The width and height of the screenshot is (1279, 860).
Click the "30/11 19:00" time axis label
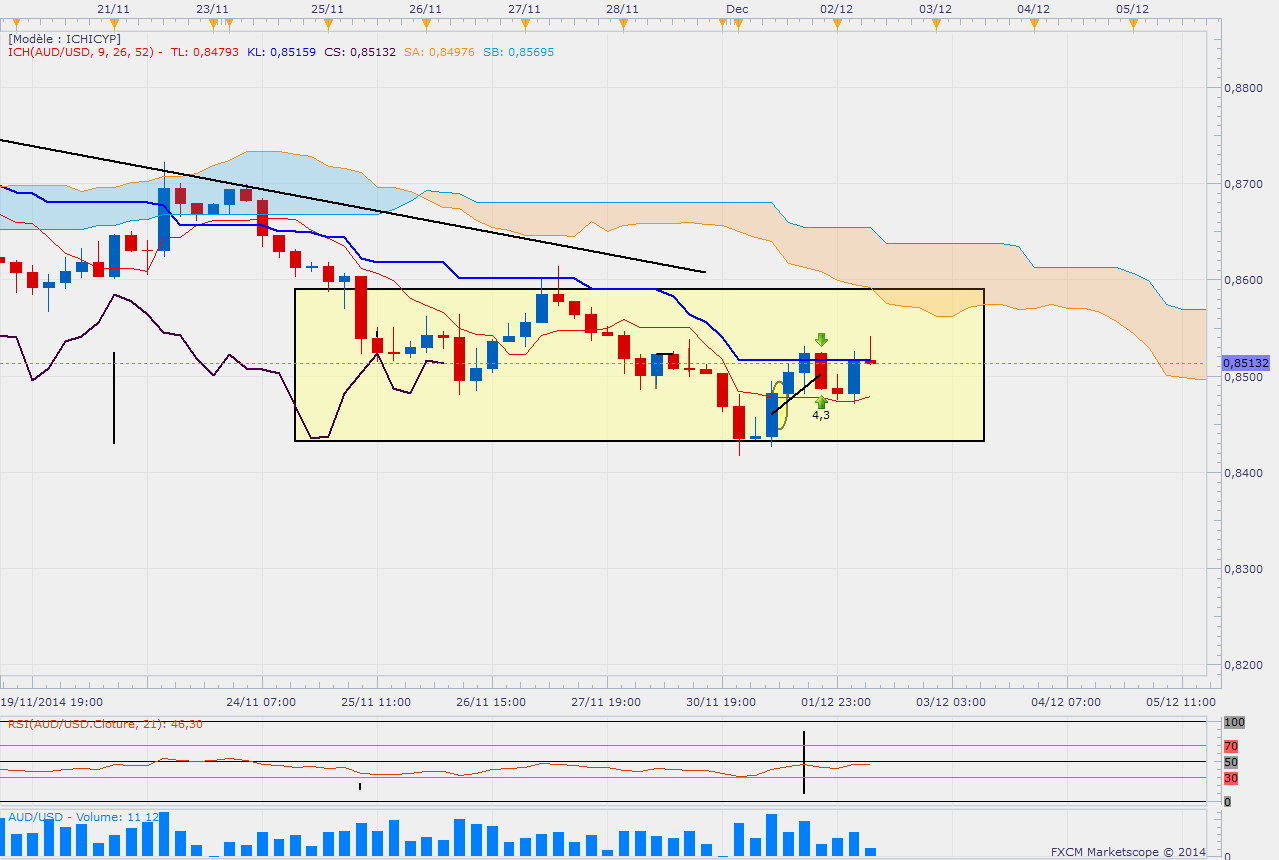(x=722, y=702)
